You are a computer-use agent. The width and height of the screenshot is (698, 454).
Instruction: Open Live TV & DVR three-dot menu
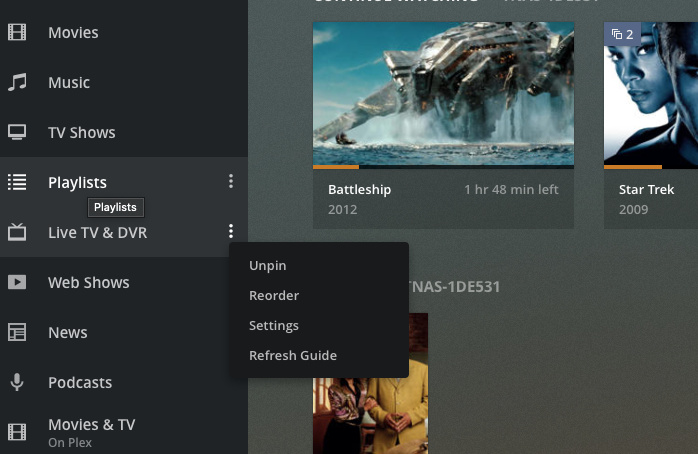click(x=231, y=231)
